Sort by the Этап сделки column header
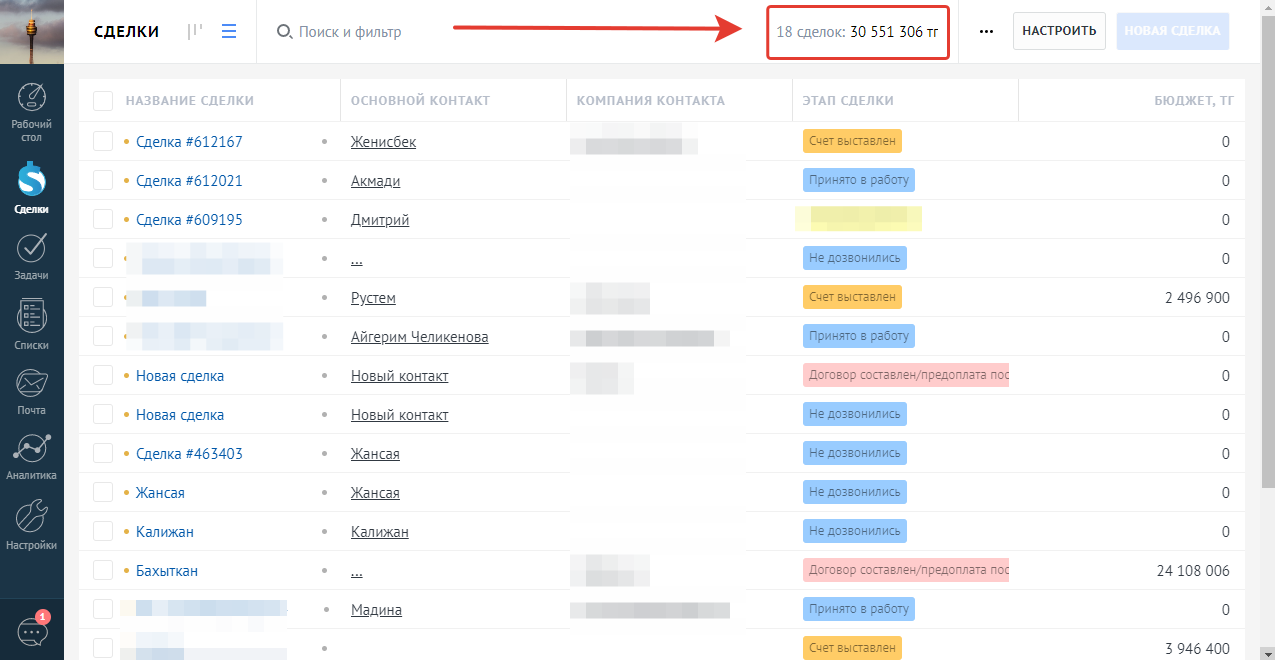Image resolution: width=1275 pixels, height=660 pixels. click(848, 101)
